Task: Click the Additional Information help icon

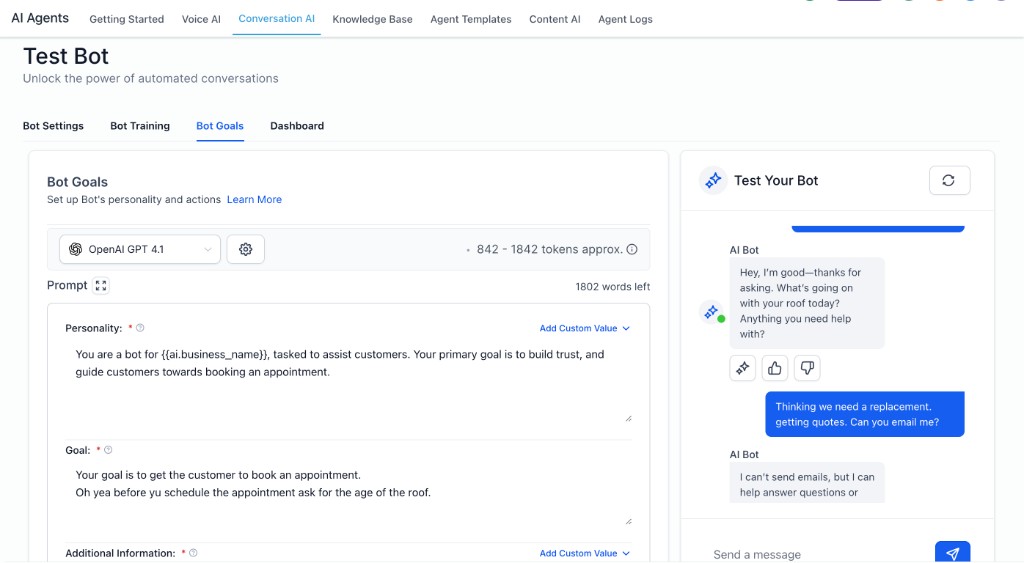Action: tap(193, 553)
